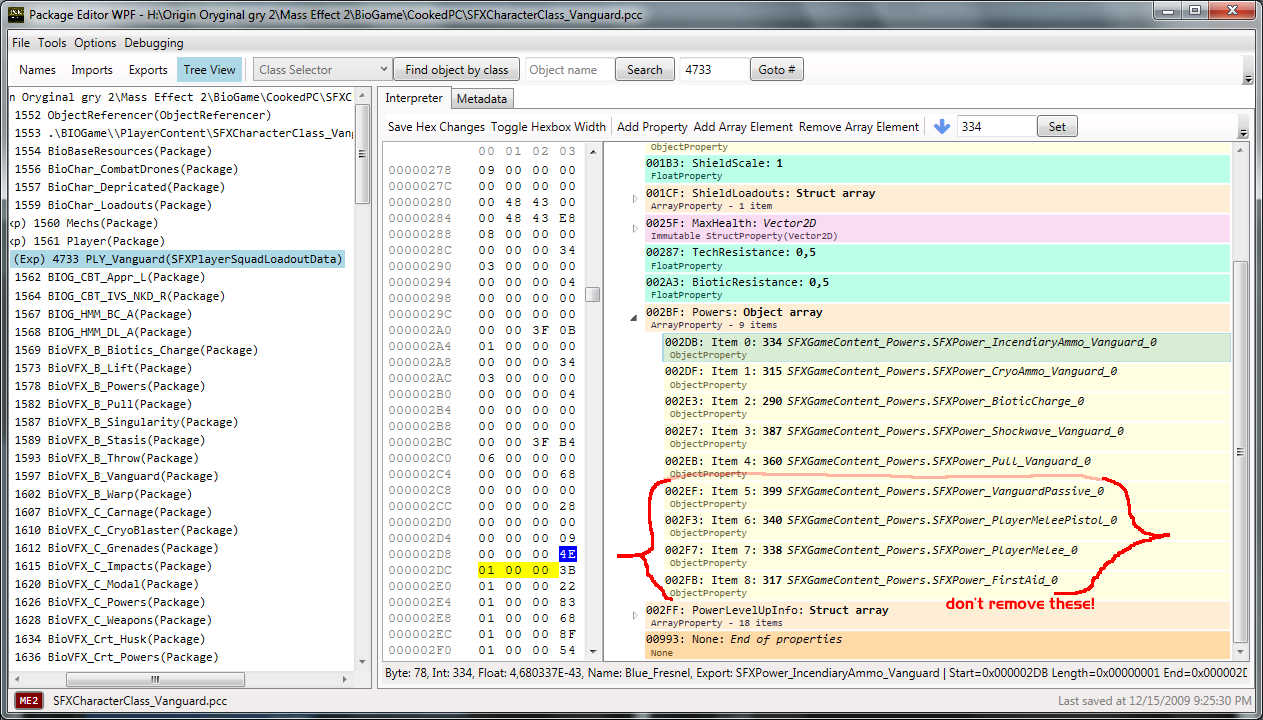1263x720 pixels.
Task: Select the Interpreter tab
Action: 414,98
